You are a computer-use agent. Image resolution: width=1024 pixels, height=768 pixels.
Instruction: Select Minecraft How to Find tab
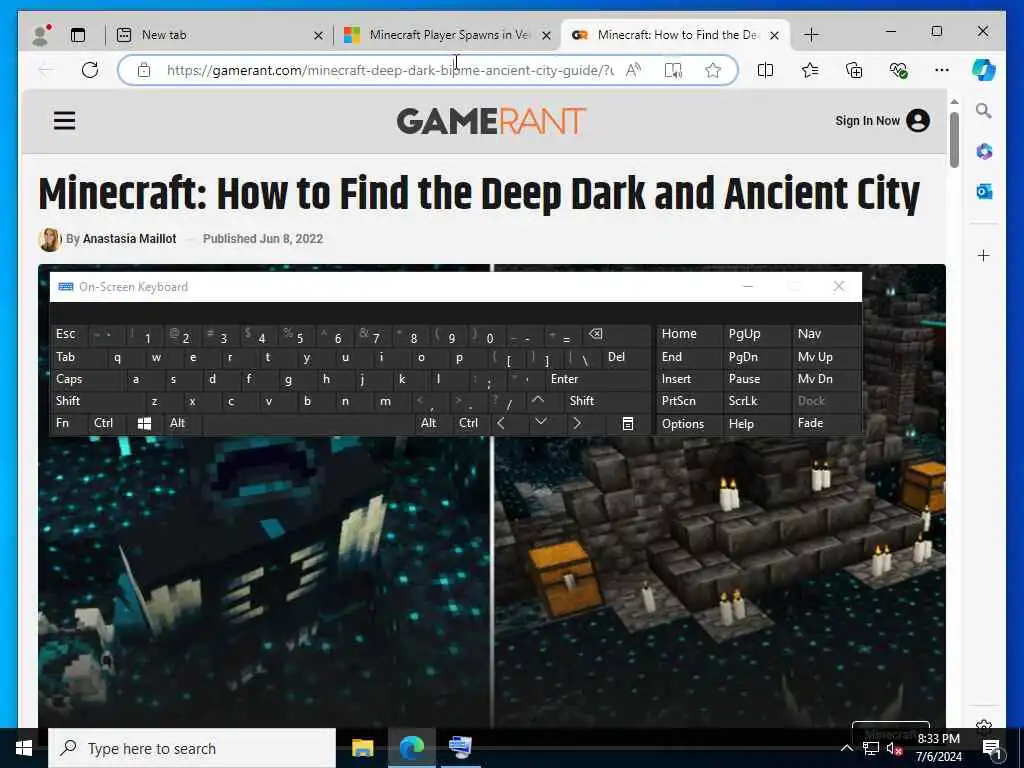(x=677, y=35)
